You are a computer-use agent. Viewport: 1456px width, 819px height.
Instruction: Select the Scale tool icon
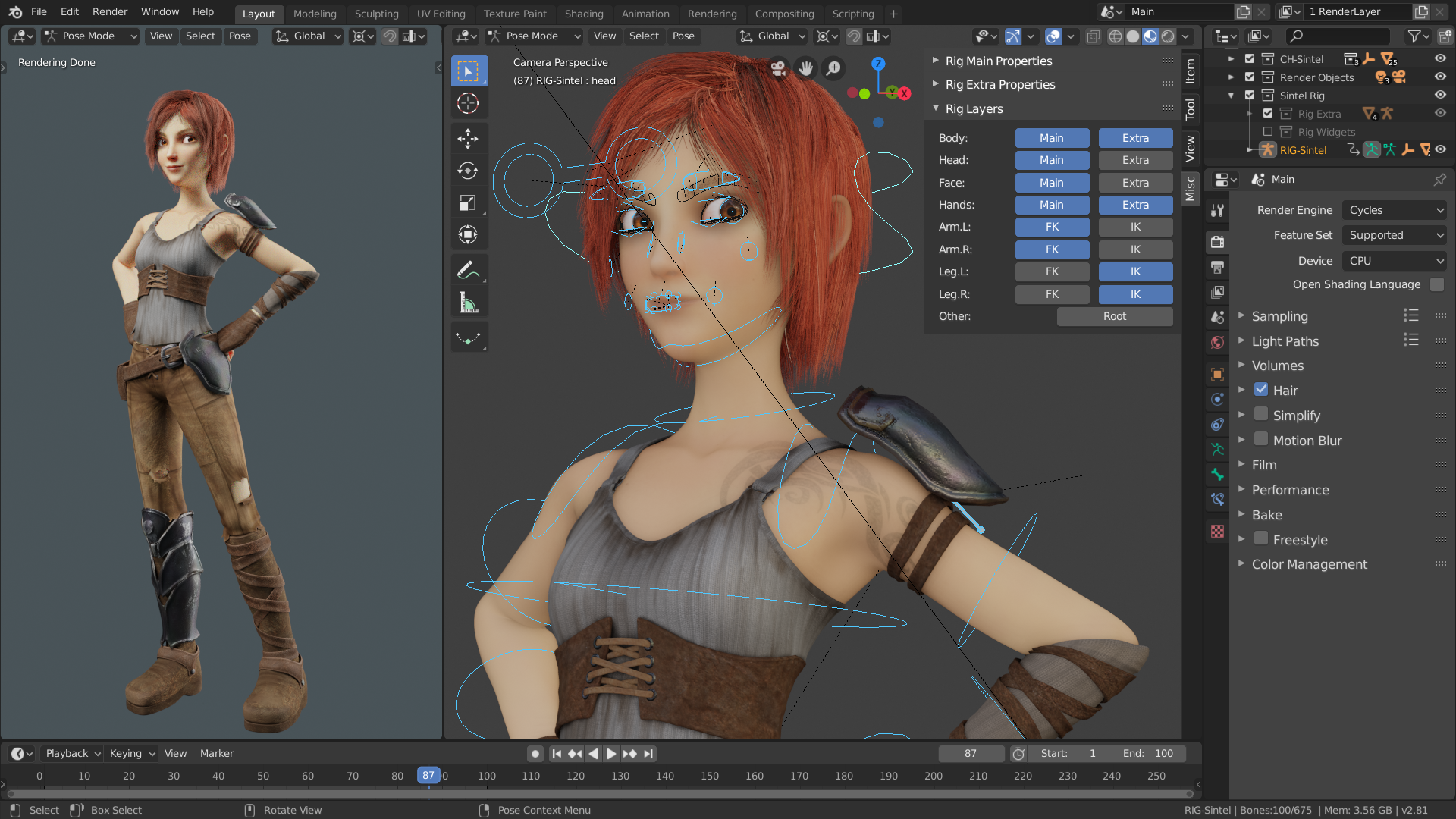[468, 202]
